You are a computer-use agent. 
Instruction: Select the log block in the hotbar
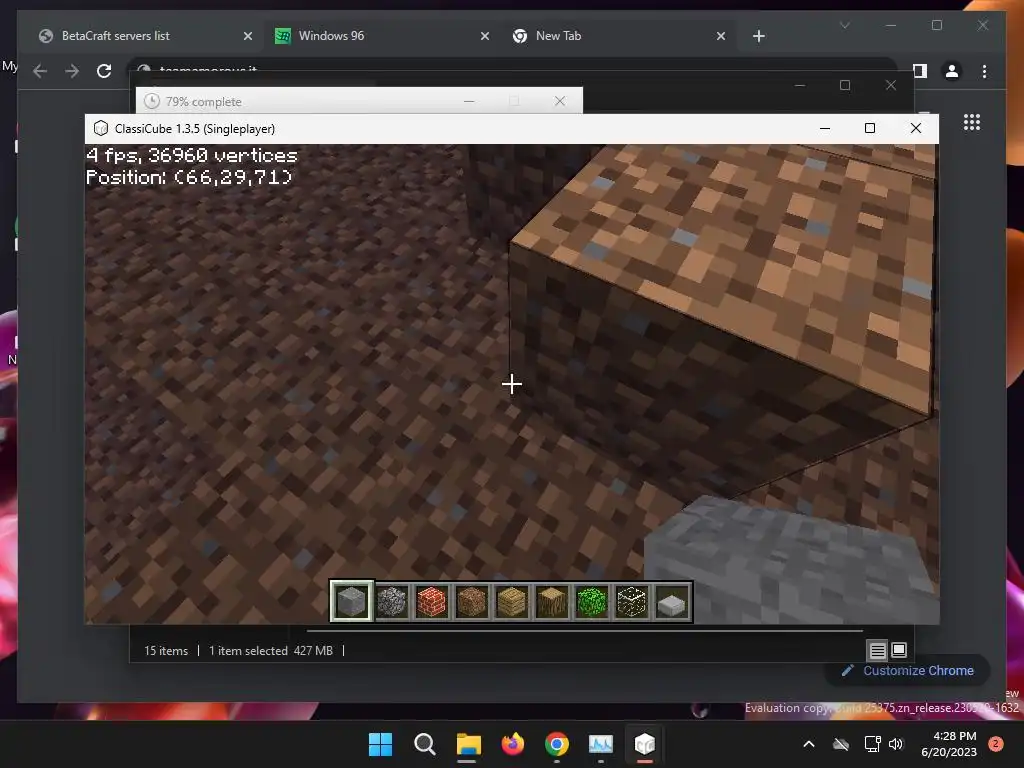[552, 601]
